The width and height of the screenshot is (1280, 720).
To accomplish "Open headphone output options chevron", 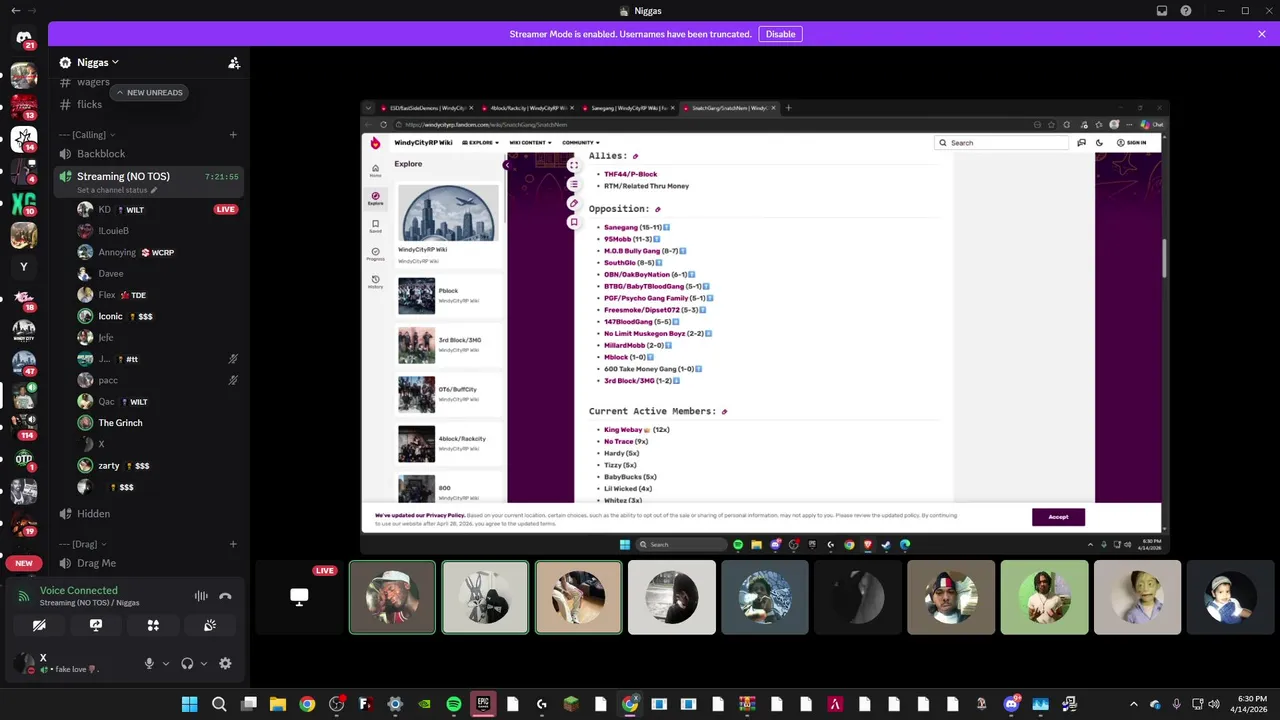I will coord(204,663).
